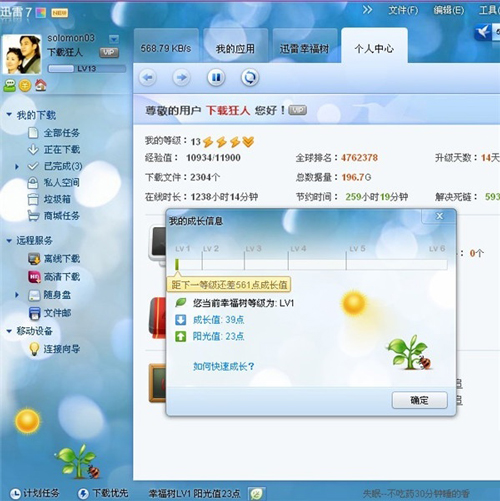The height and width of the screenshot is (501, 500).
Task: Open the 编辑(E) menu
Action: point(448,10)
